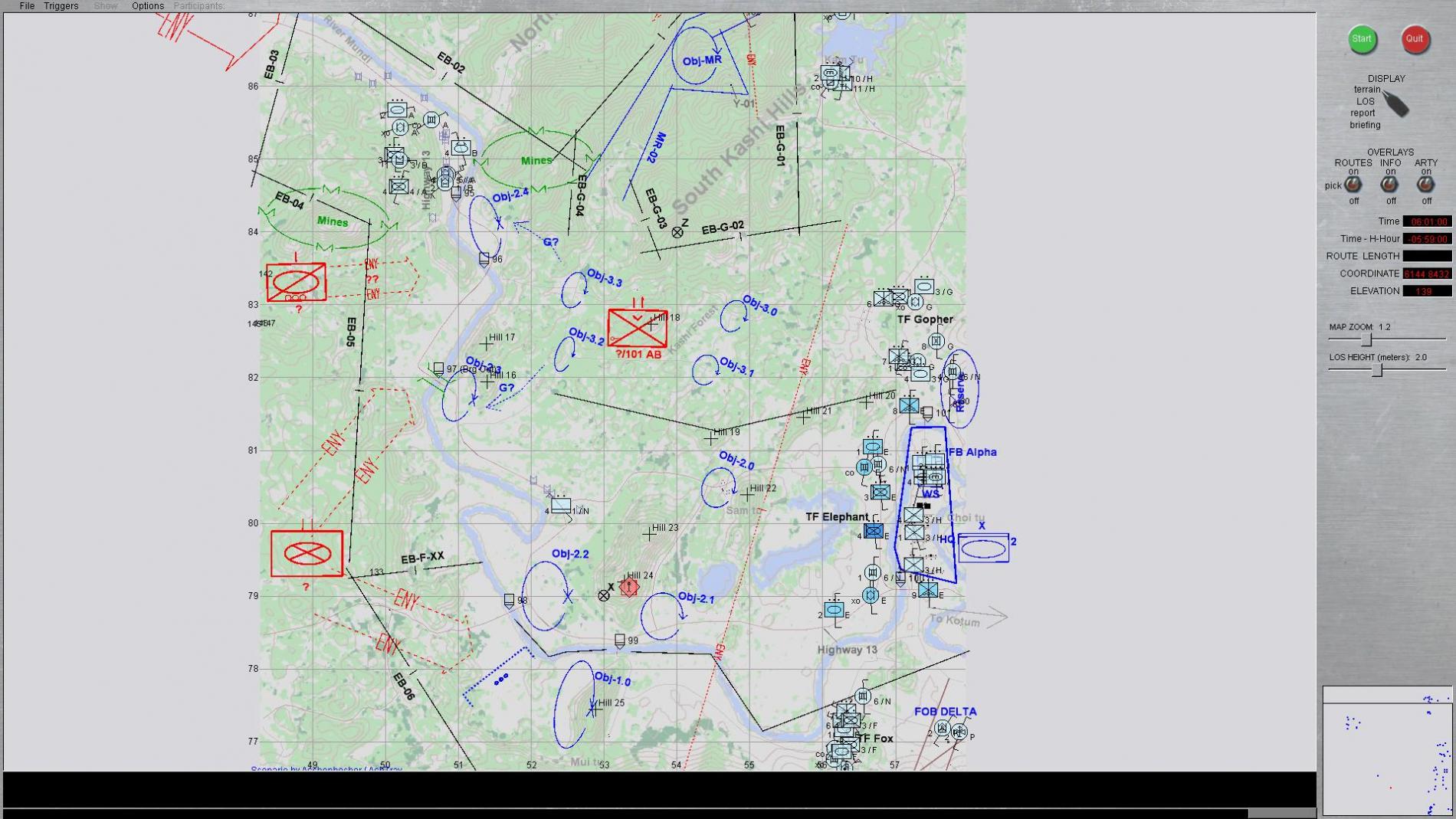Click the red enemy armor unit marked 142
This screenshot has height=819, width=1456.
pos(297,282)
